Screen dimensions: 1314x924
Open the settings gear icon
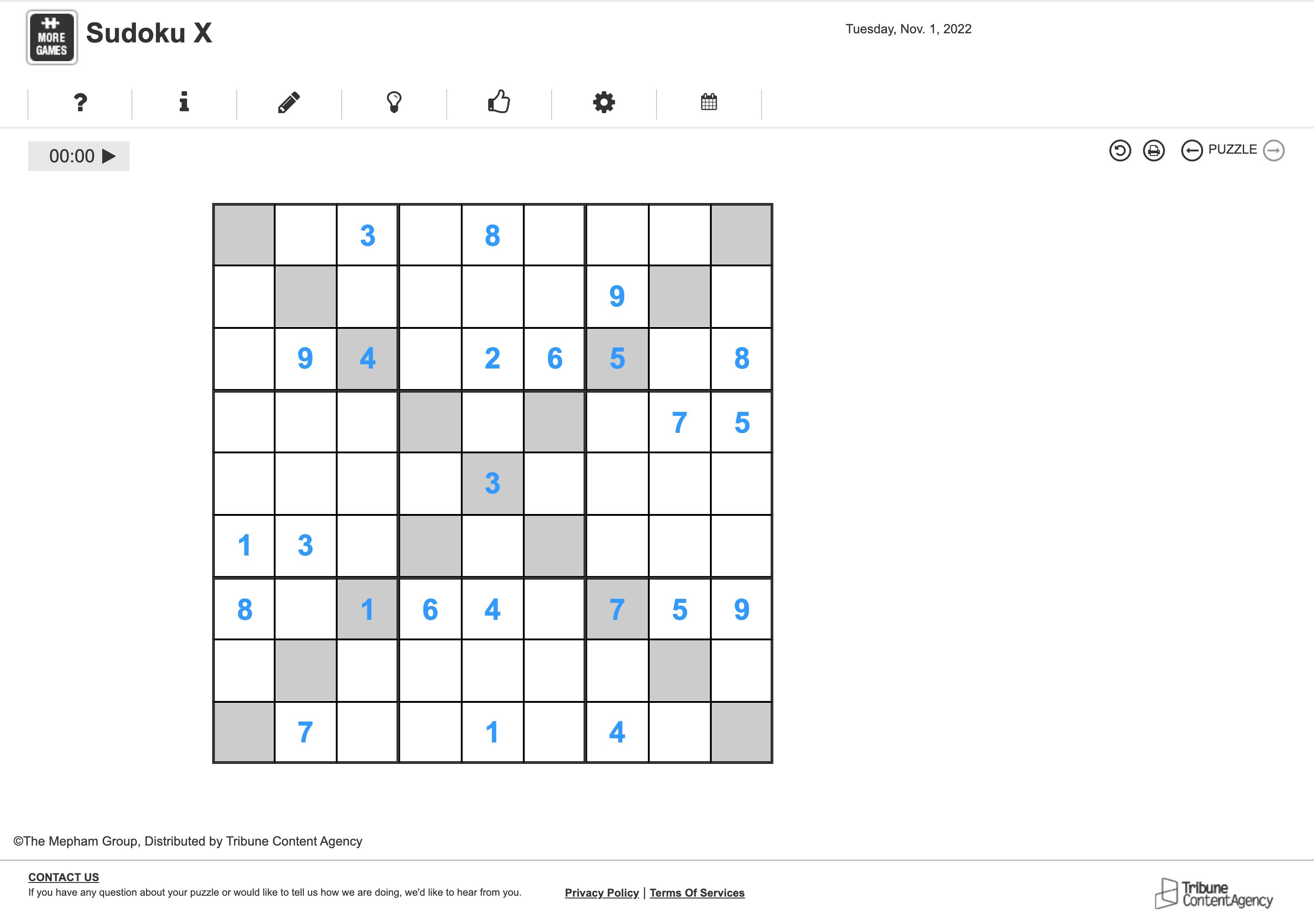[x=604, y=103]
